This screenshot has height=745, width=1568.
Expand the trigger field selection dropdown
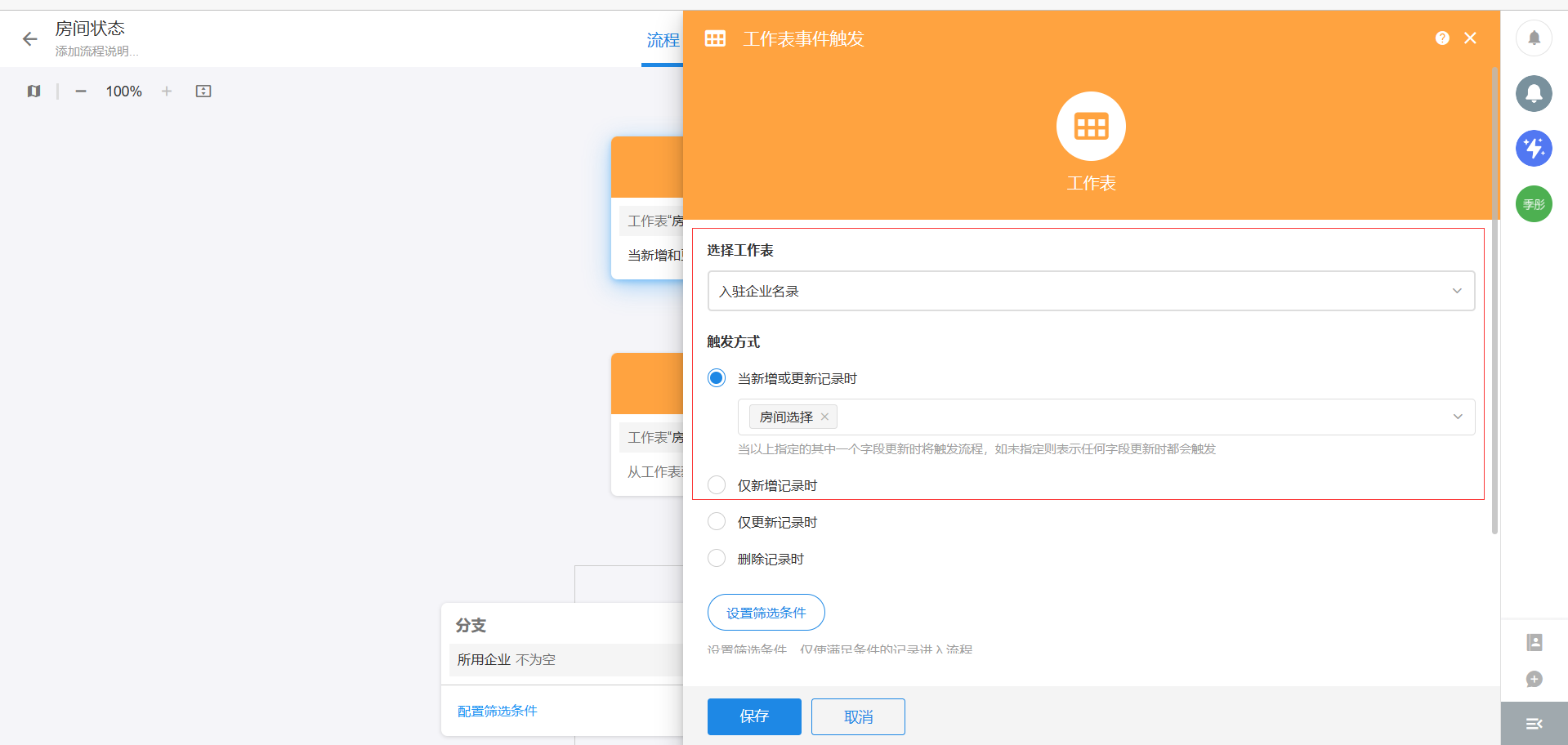click(1457, 417)
